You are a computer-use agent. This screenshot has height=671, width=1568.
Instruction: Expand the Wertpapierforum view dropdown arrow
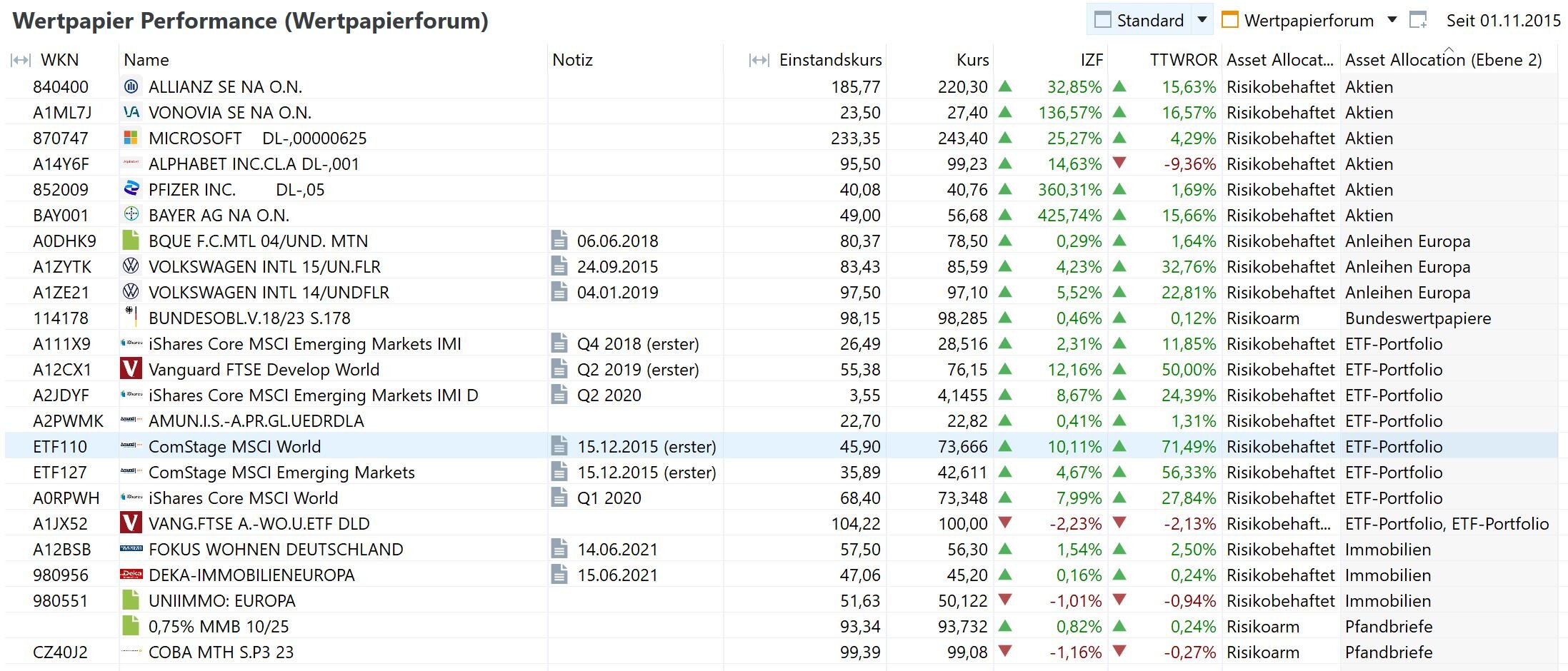[x=1392, y=20]
